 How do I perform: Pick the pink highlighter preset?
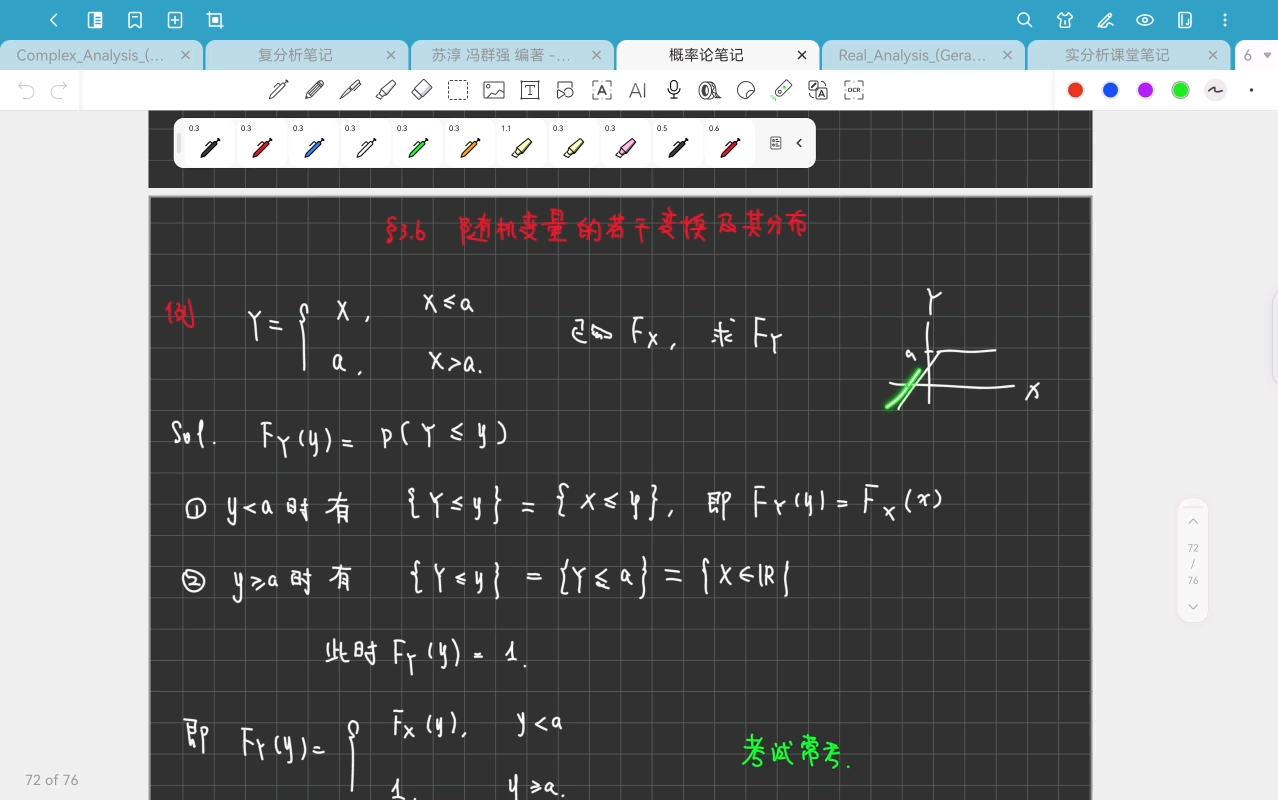626,143
